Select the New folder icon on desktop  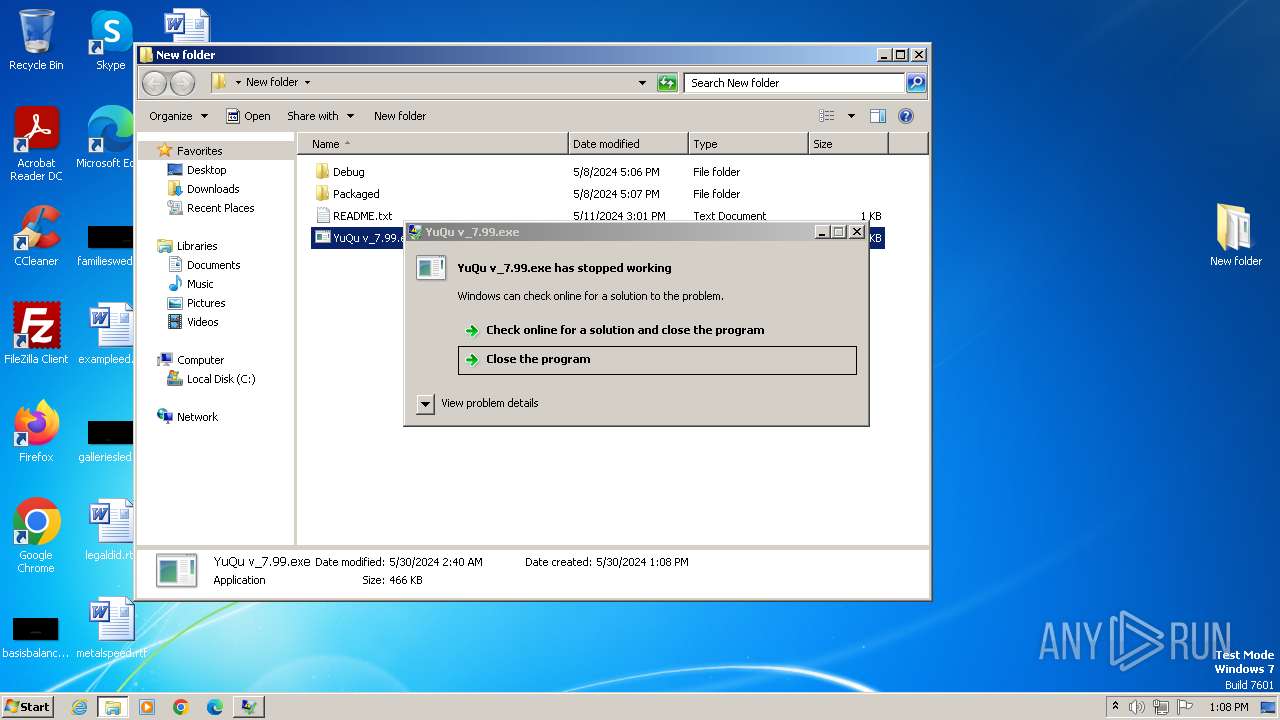pyautogui.click(x=1236, y=235)
